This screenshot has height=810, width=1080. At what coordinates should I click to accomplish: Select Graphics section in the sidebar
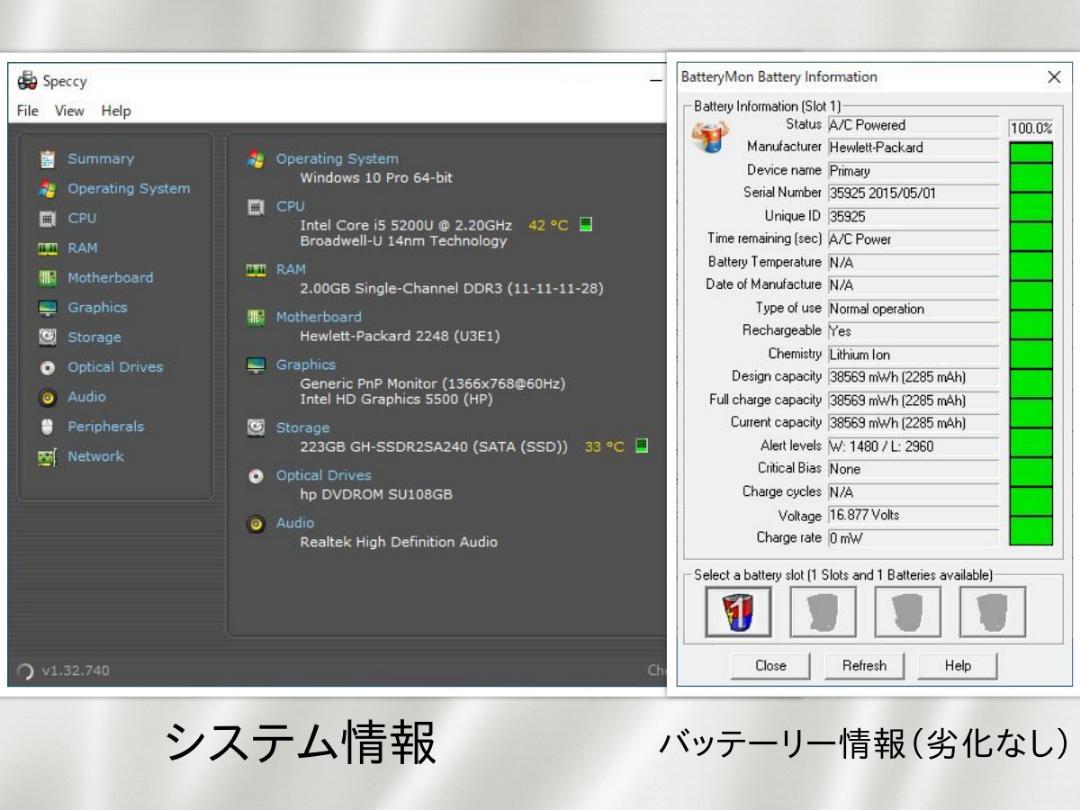pos(97,308)
